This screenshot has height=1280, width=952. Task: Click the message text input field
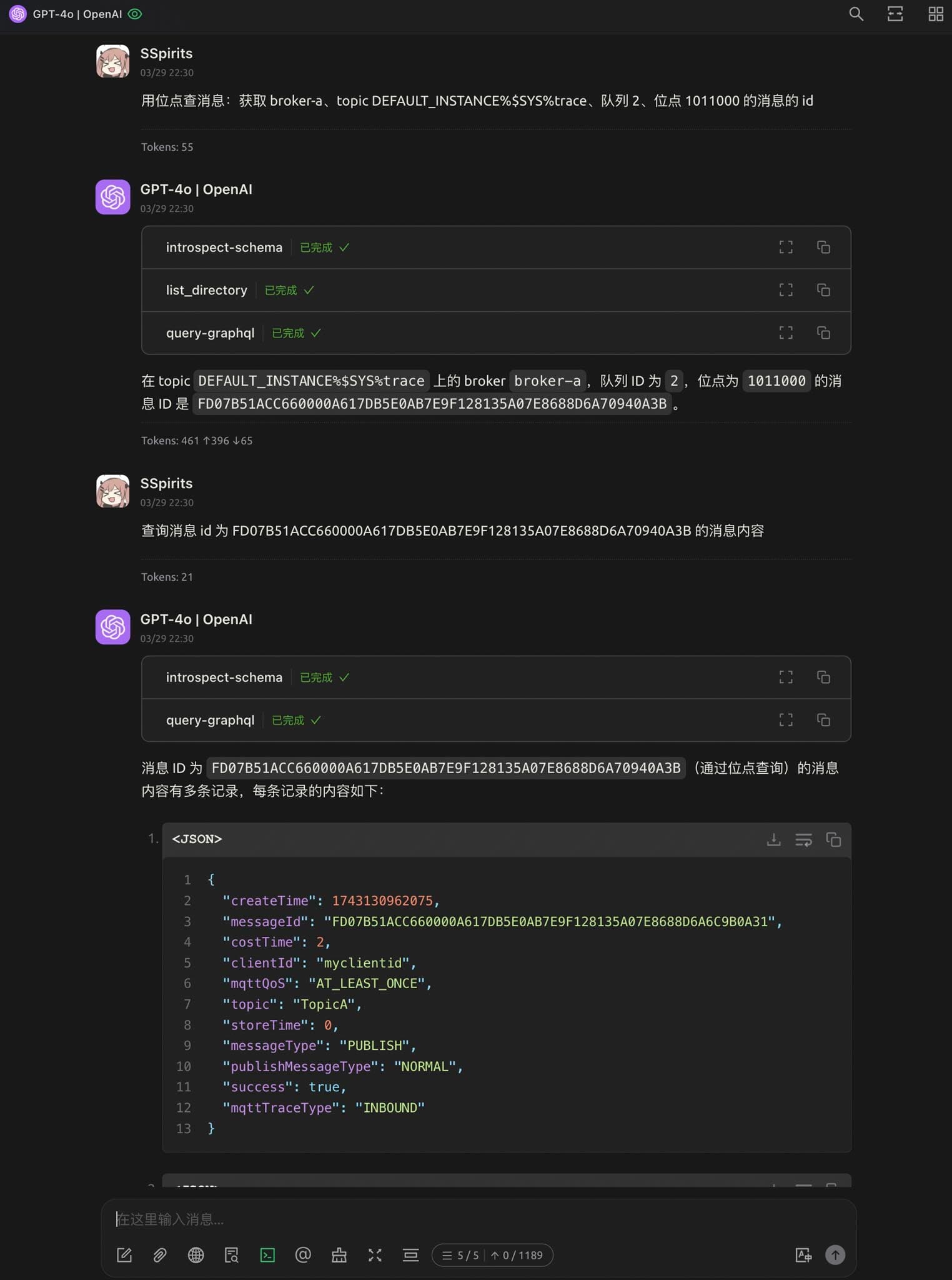(437, 1219)
